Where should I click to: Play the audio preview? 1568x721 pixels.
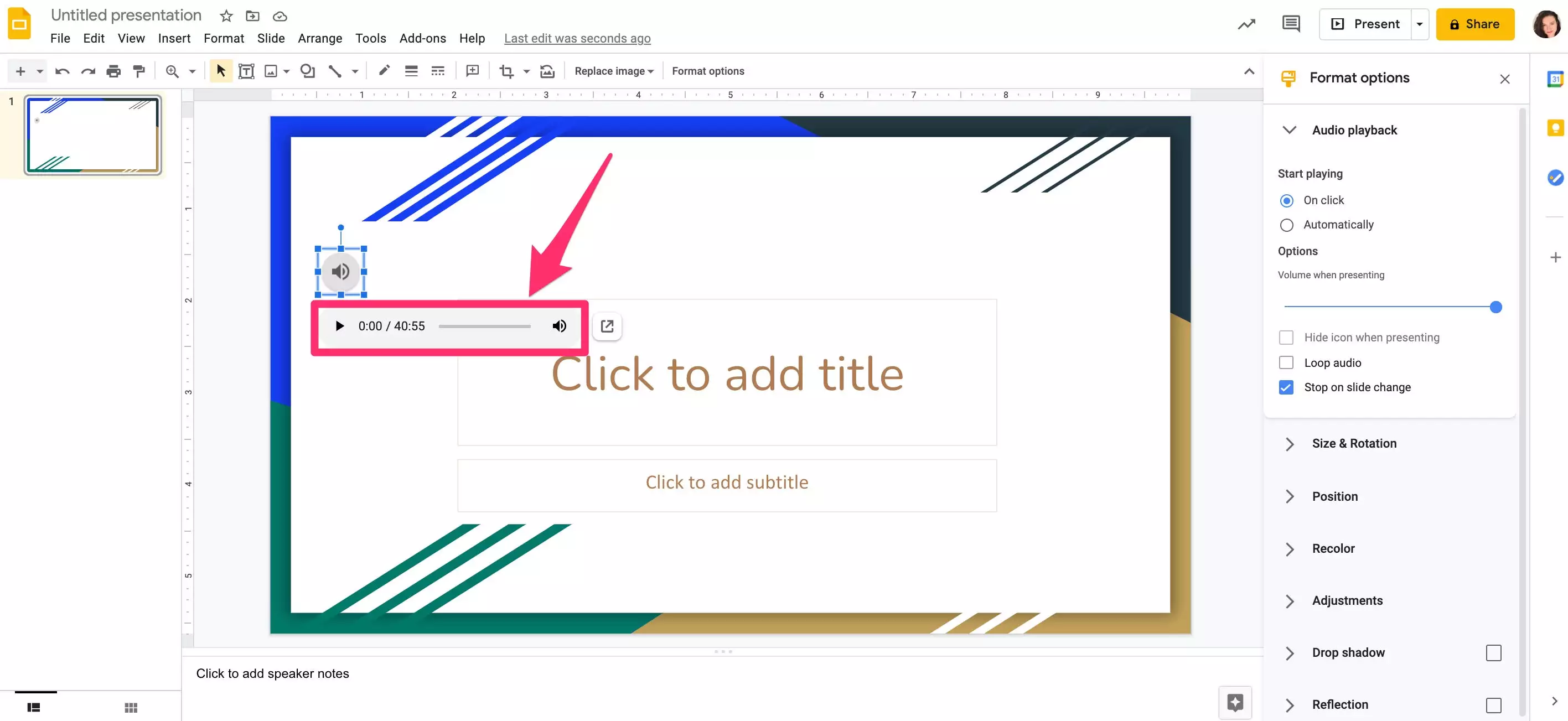point(340,326)
